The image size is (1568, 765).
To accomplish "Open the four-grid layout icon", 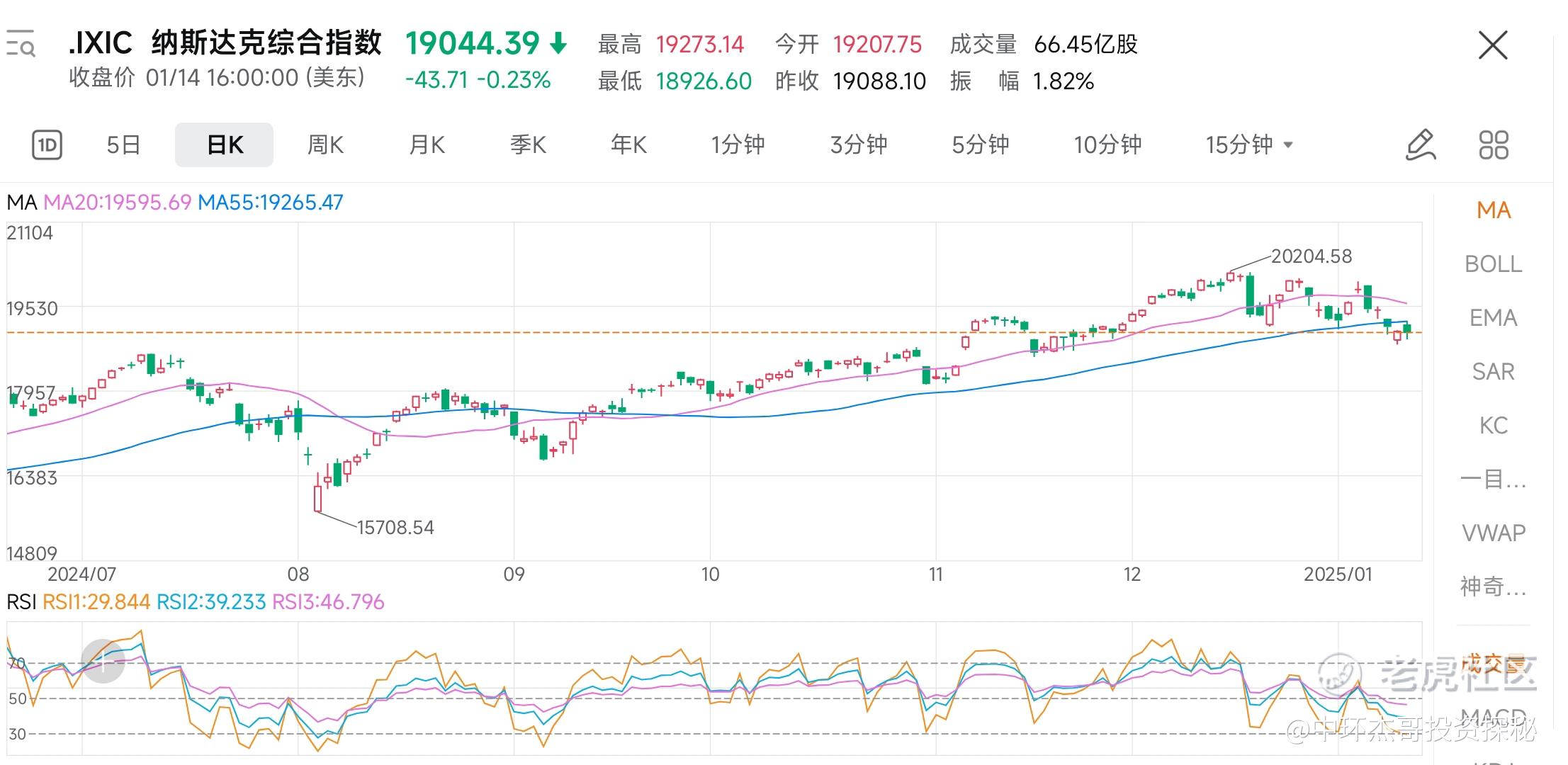I will (1494, 144).
